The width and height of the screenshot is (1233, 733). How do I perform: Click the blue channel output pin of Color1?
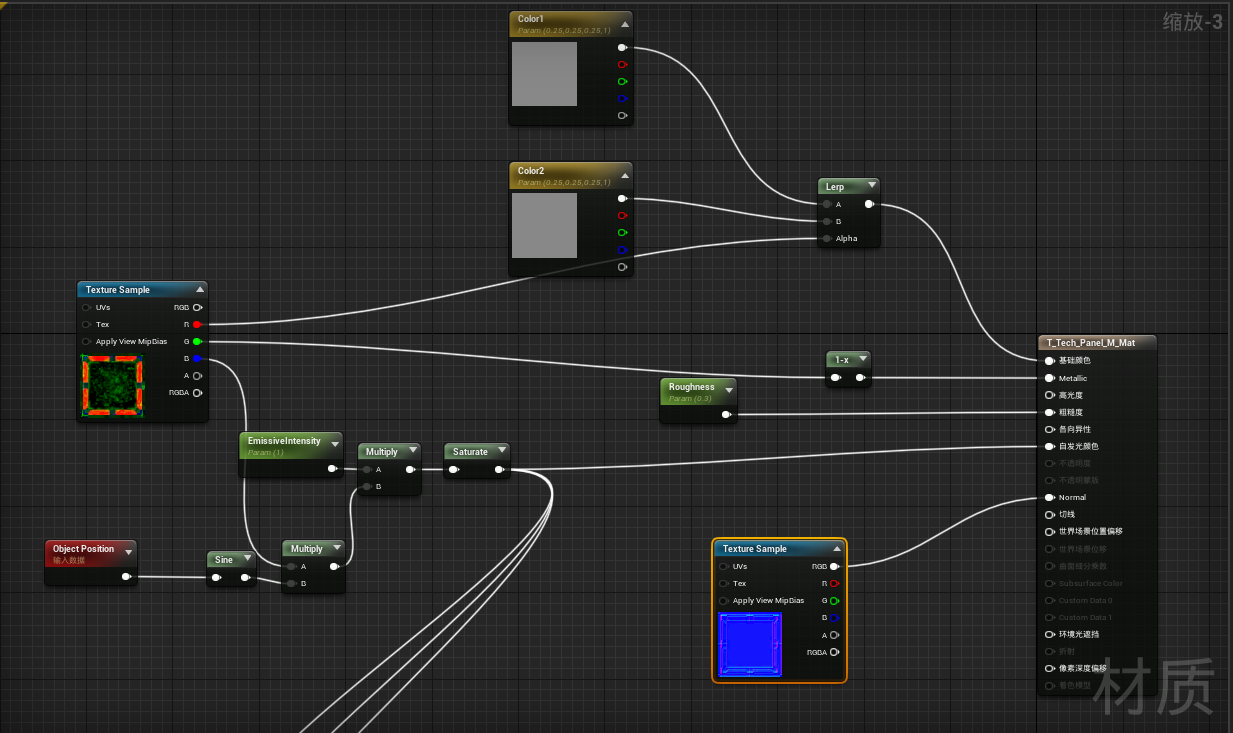[622, 98]
